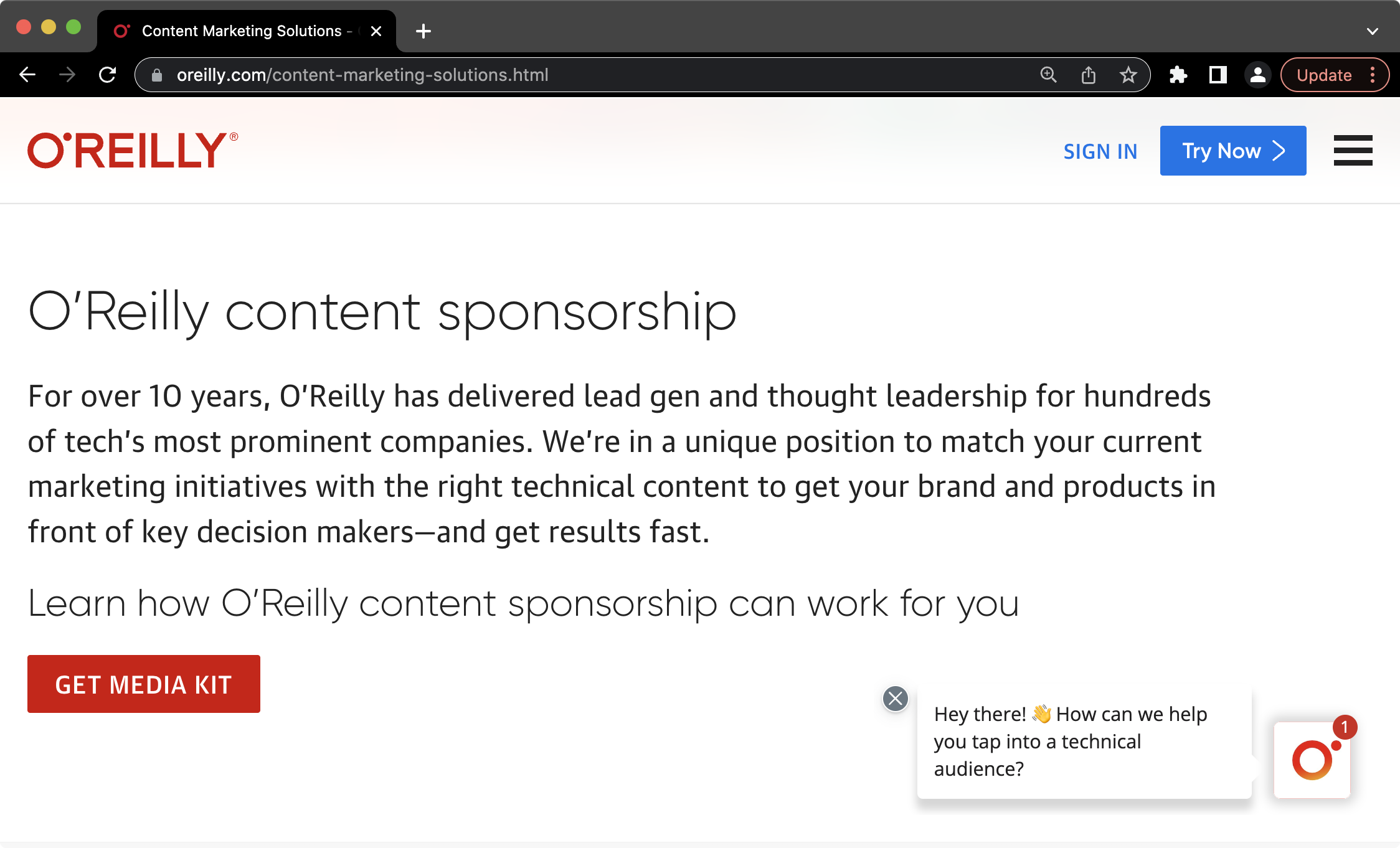Click the share page icon
The height and width of the screenshot is (848, 1400).
pos(1089,75)
